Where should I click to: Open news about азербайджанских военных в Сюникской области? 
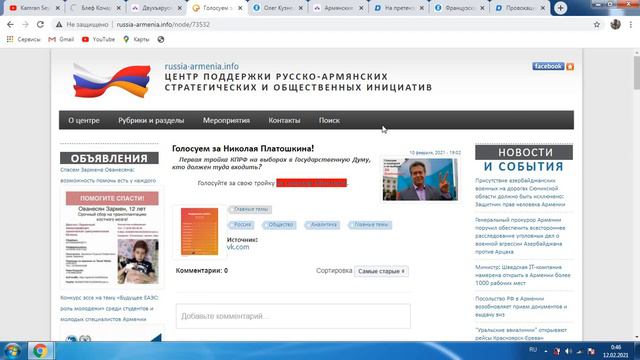click(x=520, y=192)
